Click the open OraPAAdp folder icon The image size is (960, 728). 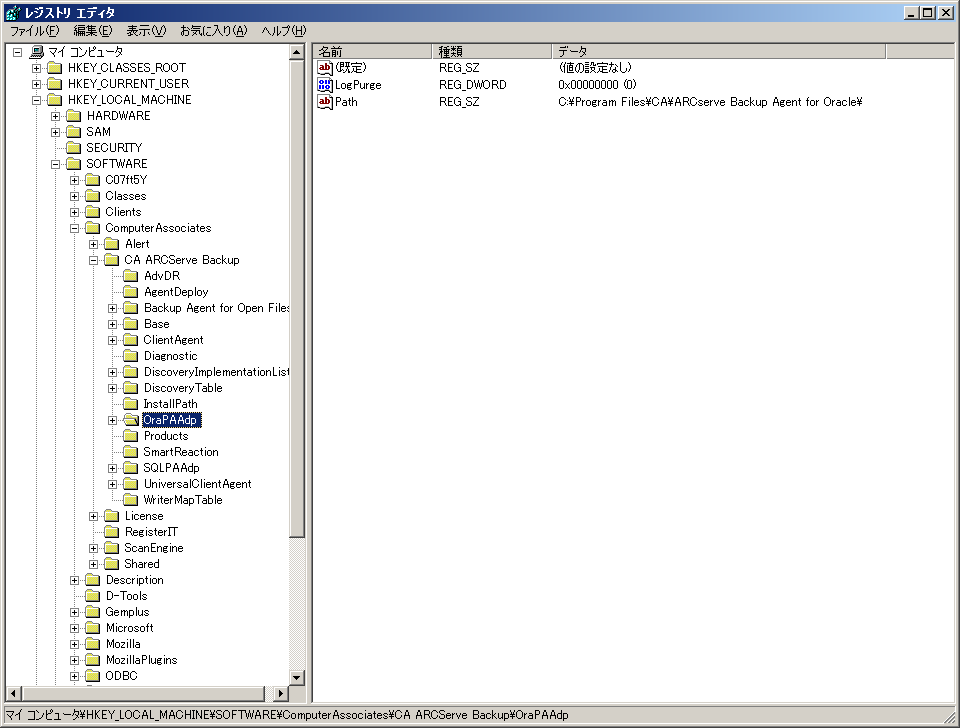pyautogui.click(x=131, y=420)
